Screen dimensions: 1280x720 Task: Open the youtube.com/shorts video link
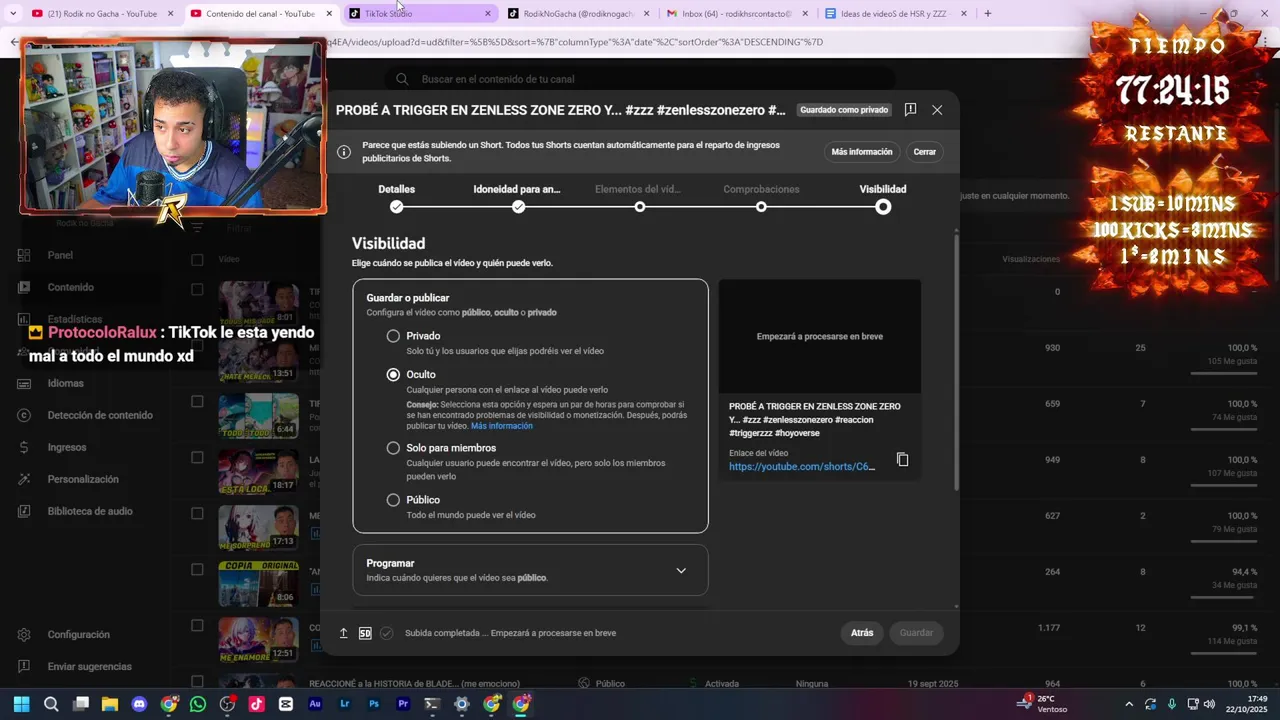point(802,467)
